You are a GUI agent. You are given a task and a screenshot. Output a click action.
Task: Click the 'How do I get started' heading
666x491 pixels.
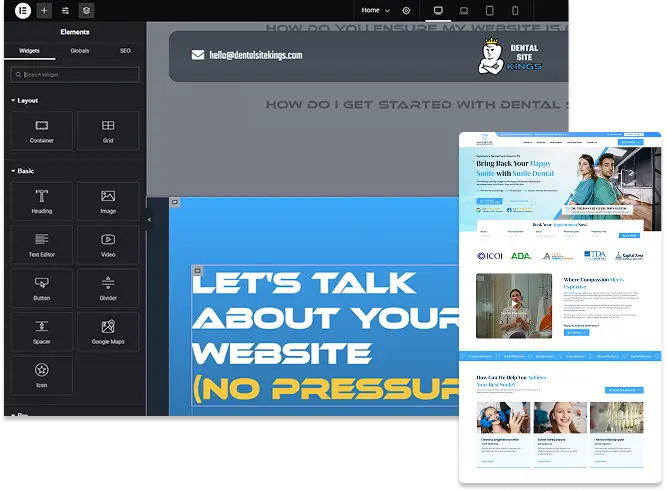(x=417, y=104)
